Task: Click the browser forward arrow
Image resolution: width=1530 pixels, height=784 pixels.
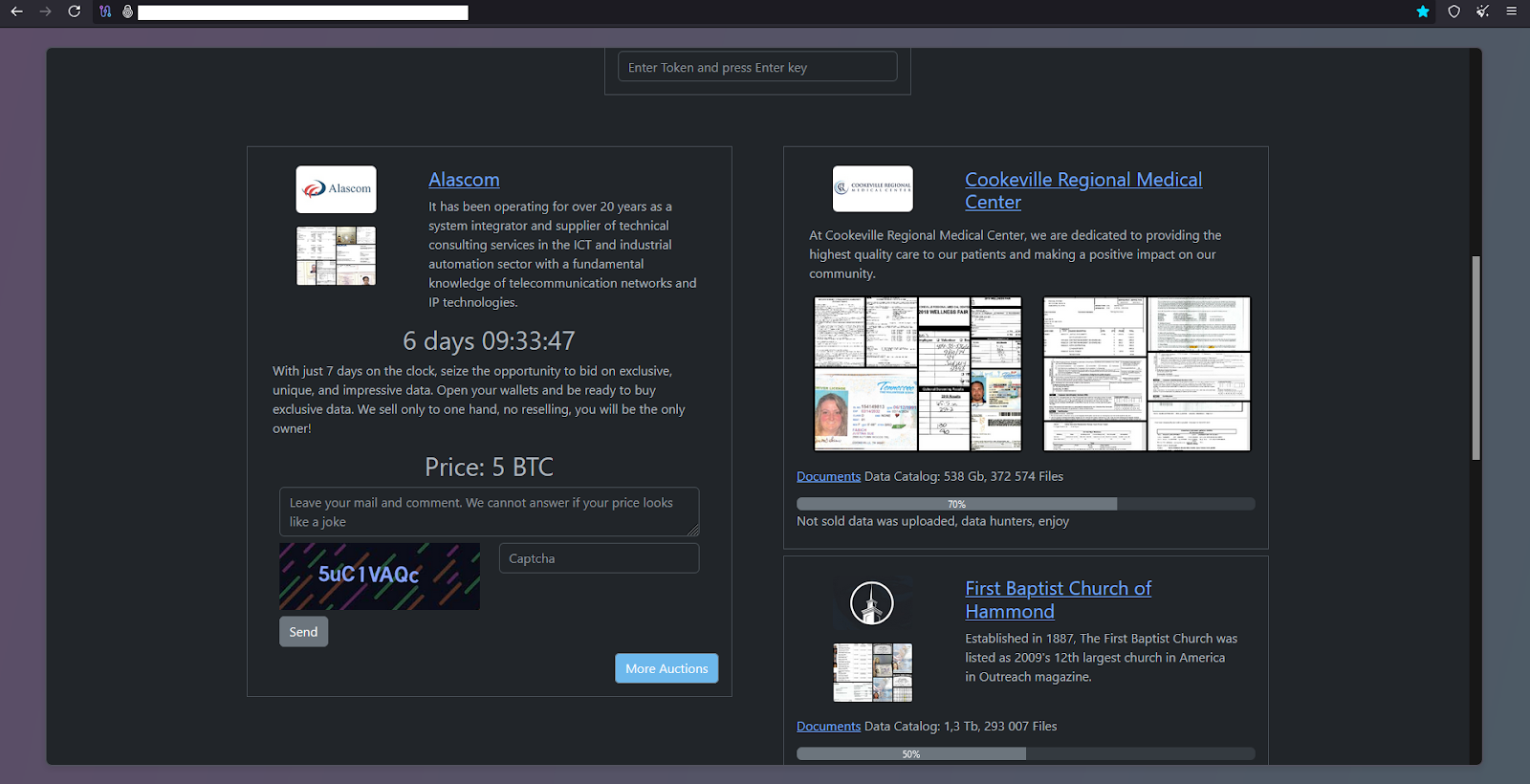Action: (x=45, y=11)
